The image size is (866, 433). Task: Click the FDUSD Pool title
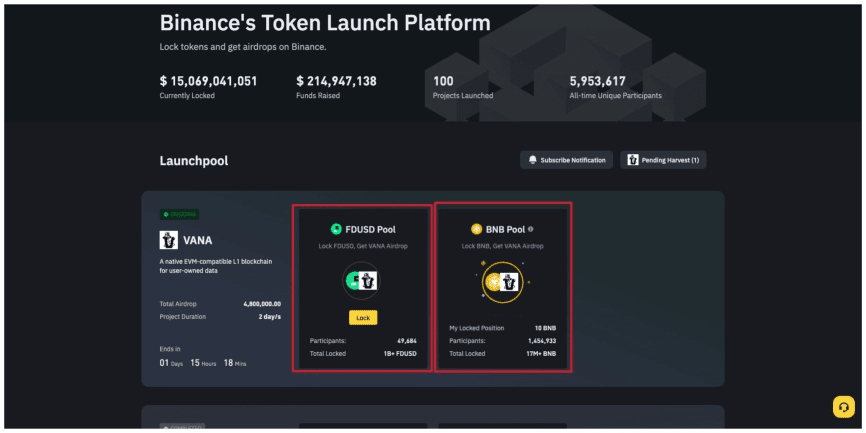tap(370, 229)
